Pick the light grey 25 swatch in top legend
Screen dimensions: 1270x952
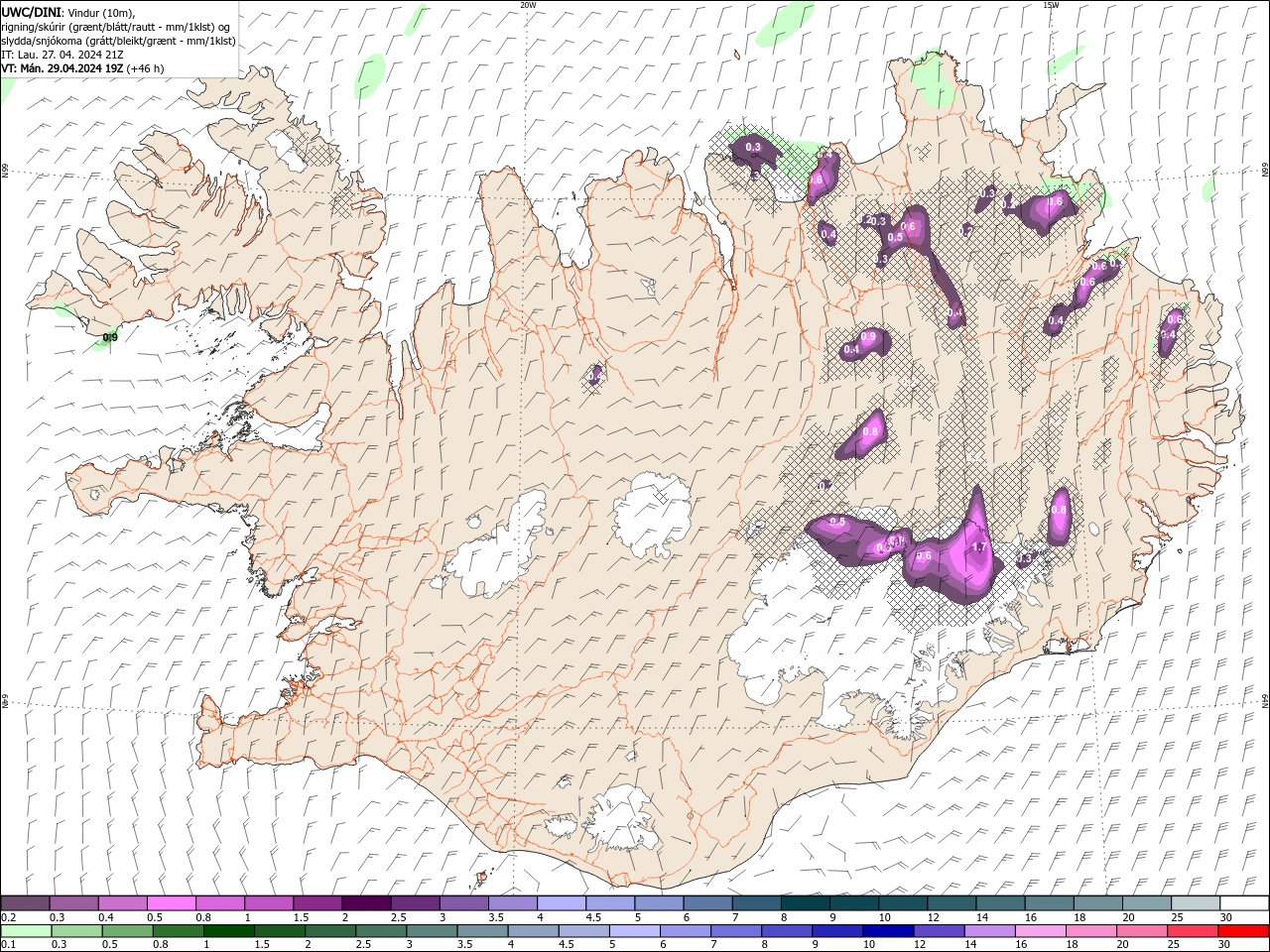(1196, 903)
